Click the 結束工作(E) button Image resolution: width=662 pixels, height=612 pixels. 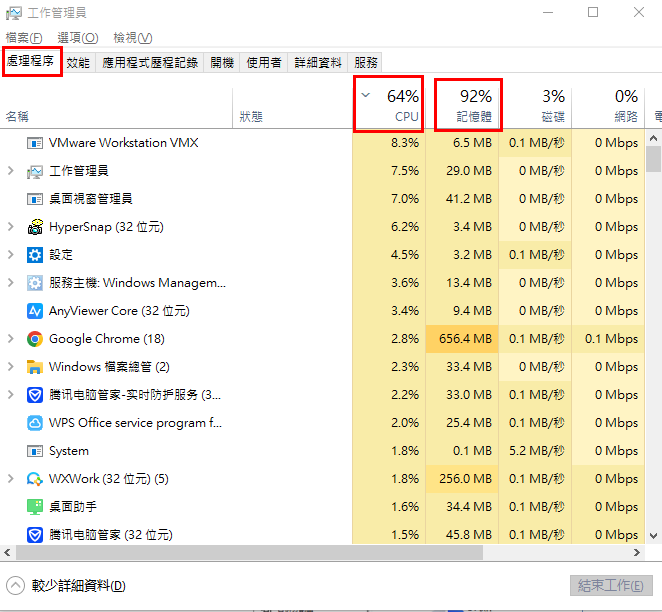point(611,585)
